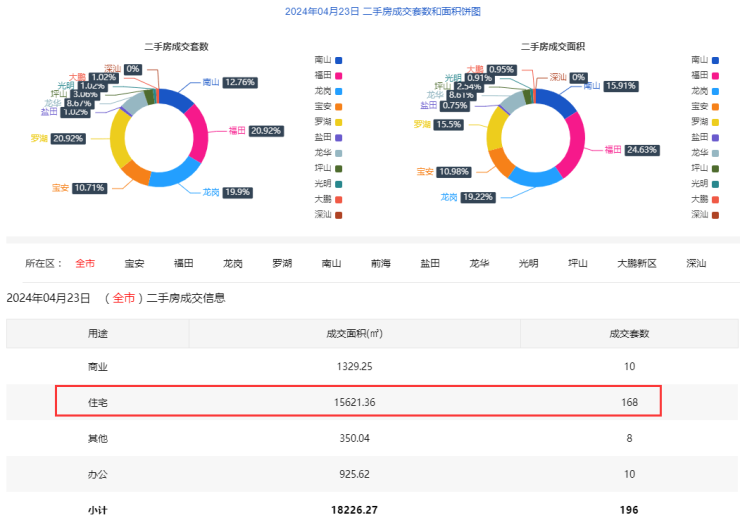Choose the 盐田 district tab
Image resolution: width=740 pixels, height=520 pixels.
[430, 264]
